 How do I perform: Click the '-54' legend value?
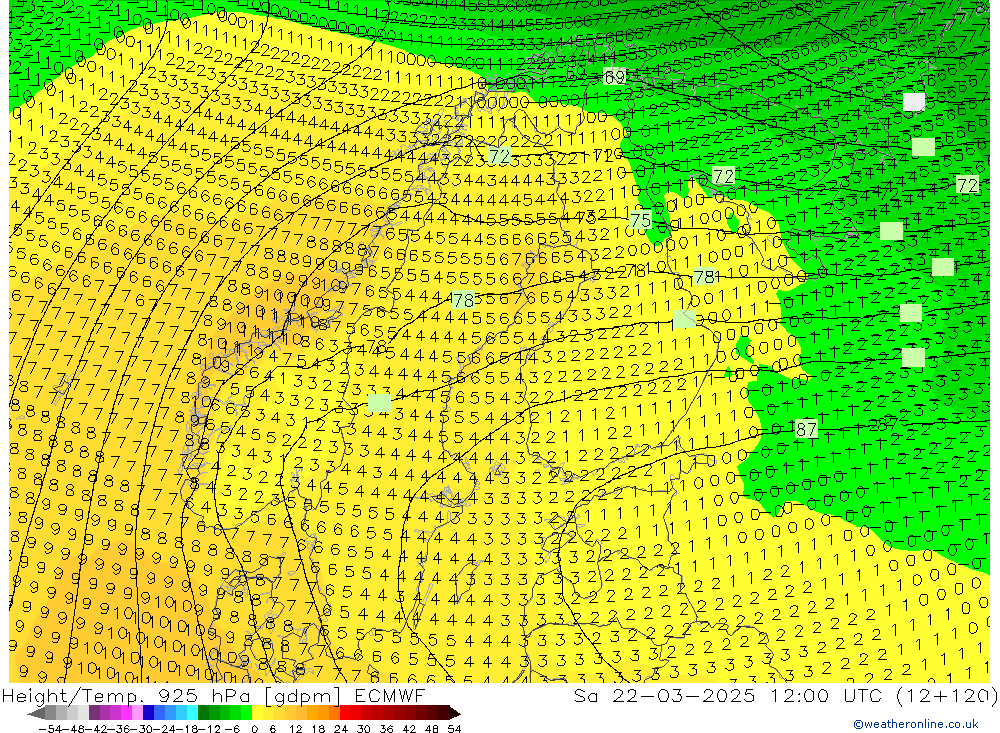[x=51, y=729]
